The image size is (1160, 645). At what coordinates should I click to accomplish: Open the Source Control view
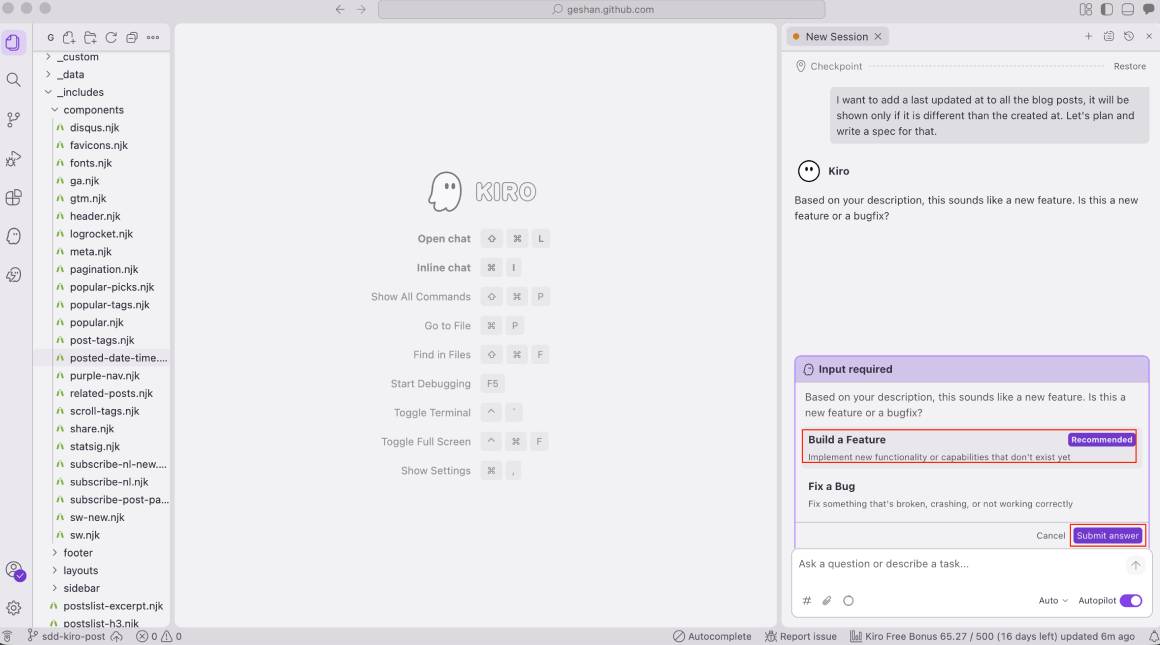pos(13,119)
